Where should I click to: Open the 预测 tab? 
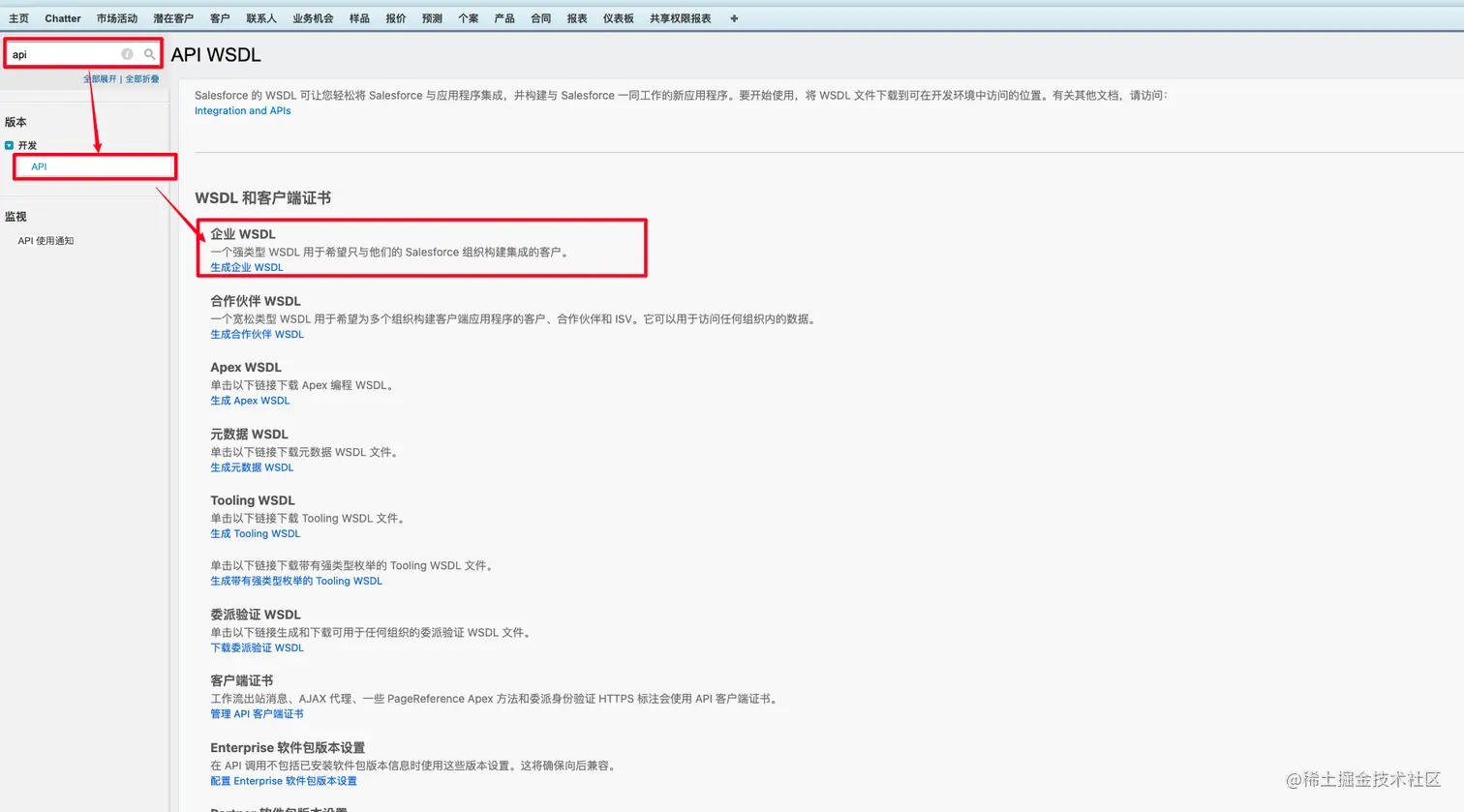tap(432, 18)
